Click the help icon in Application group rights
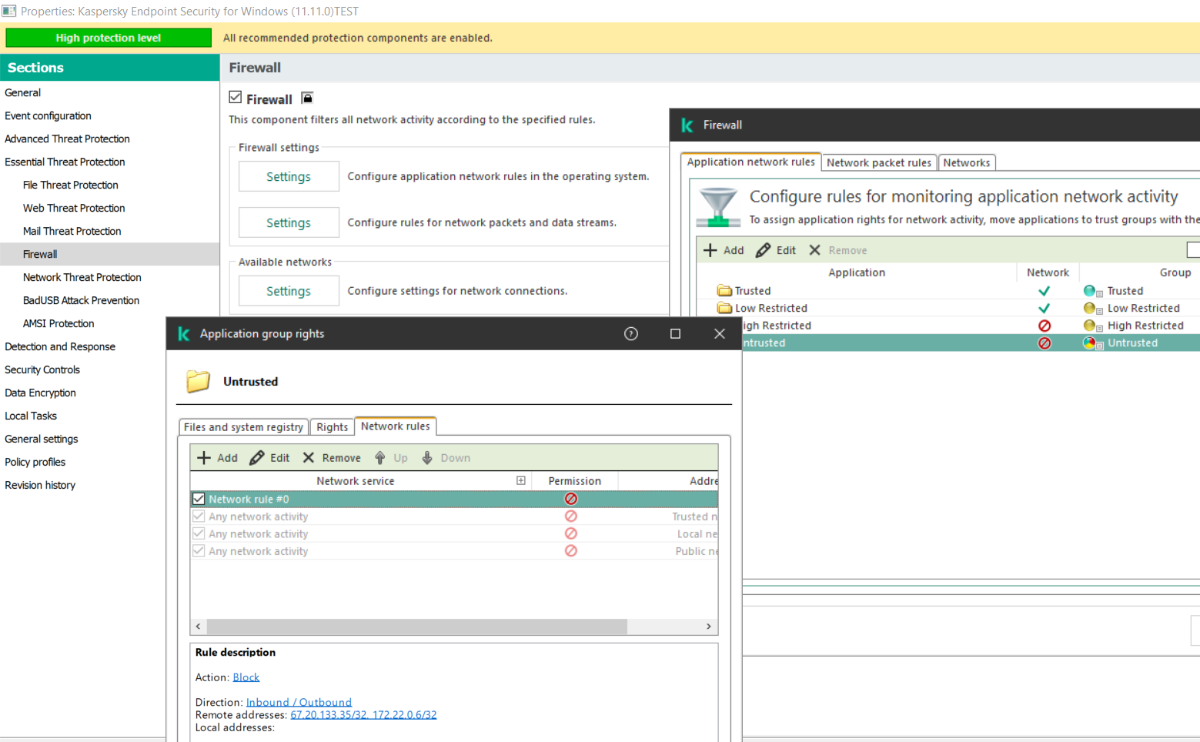Viewport: 1200px width, 742px height. [x=631, y=334]
